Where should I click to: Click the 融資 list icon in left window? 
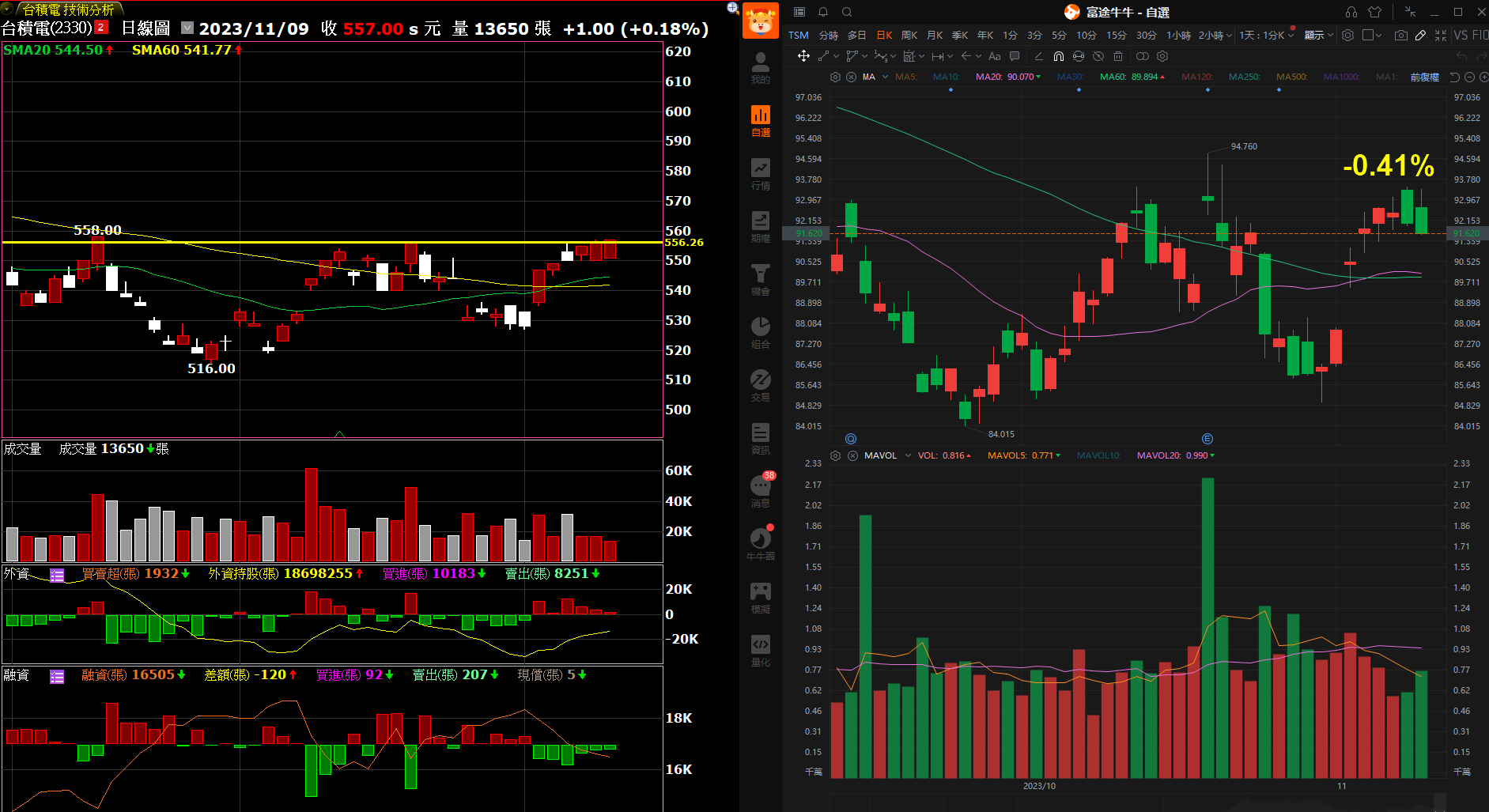coord(57,676)
